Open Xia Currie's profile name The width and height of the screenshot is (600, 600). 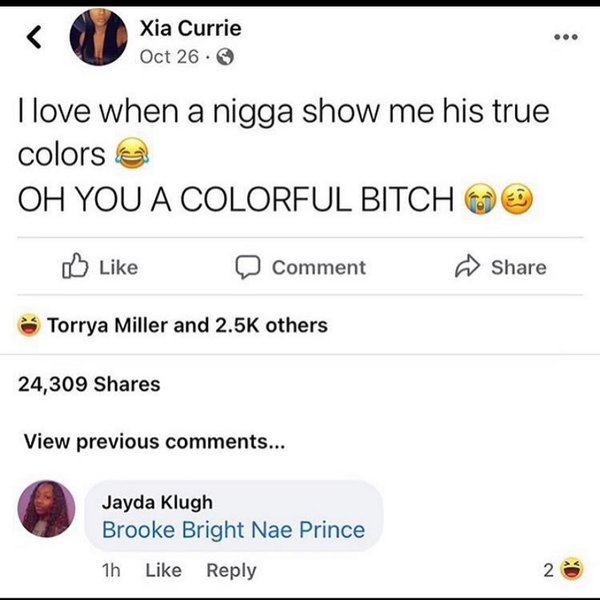[x=191, y=28]
